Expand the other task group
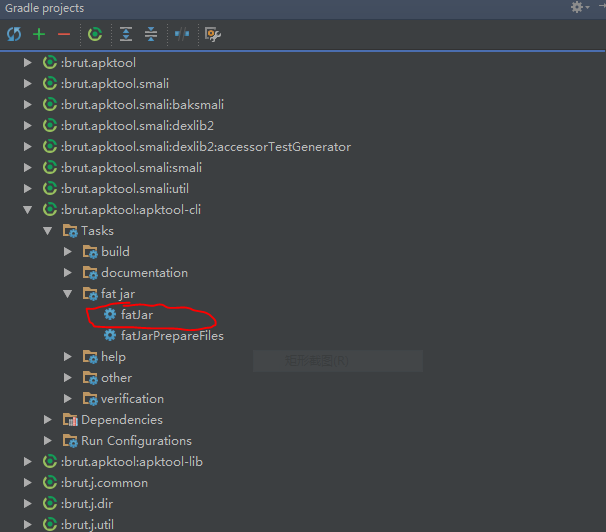This screenshot has width=606, height=532. (68, 377)
